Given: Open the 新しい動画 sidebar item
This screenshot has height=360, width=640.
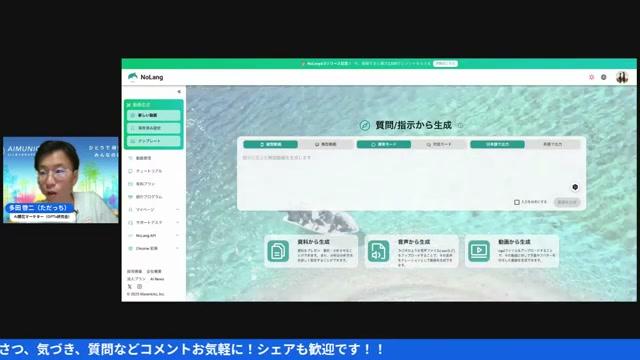Looking at the screenshot, I should click(x=153, y=116).
